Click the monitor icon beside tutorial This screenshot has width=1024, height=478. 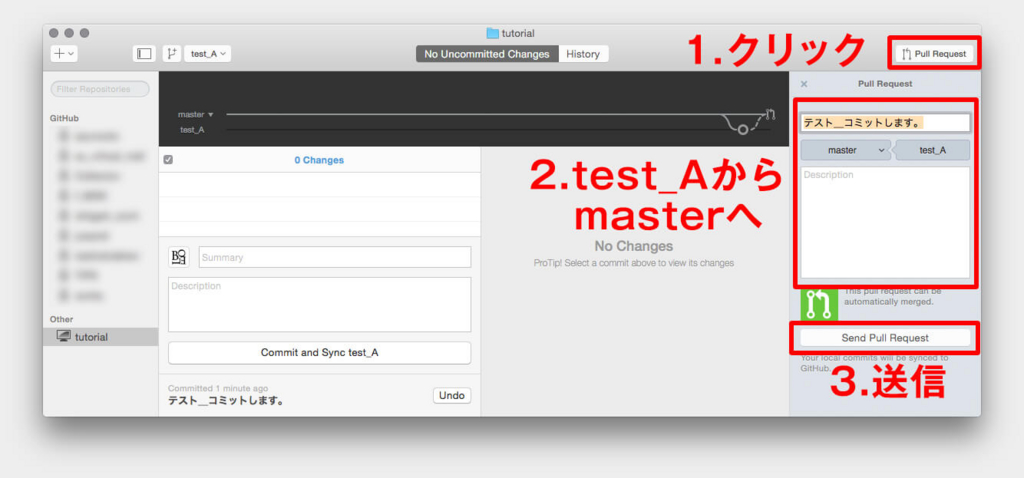click(x=63, y=337)
